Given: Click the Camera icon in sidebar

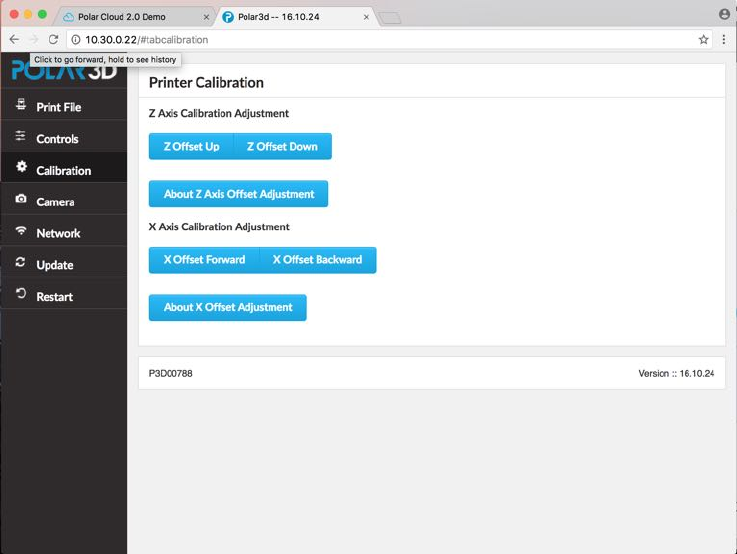Looking at the screenshot, I should point(21,200).
